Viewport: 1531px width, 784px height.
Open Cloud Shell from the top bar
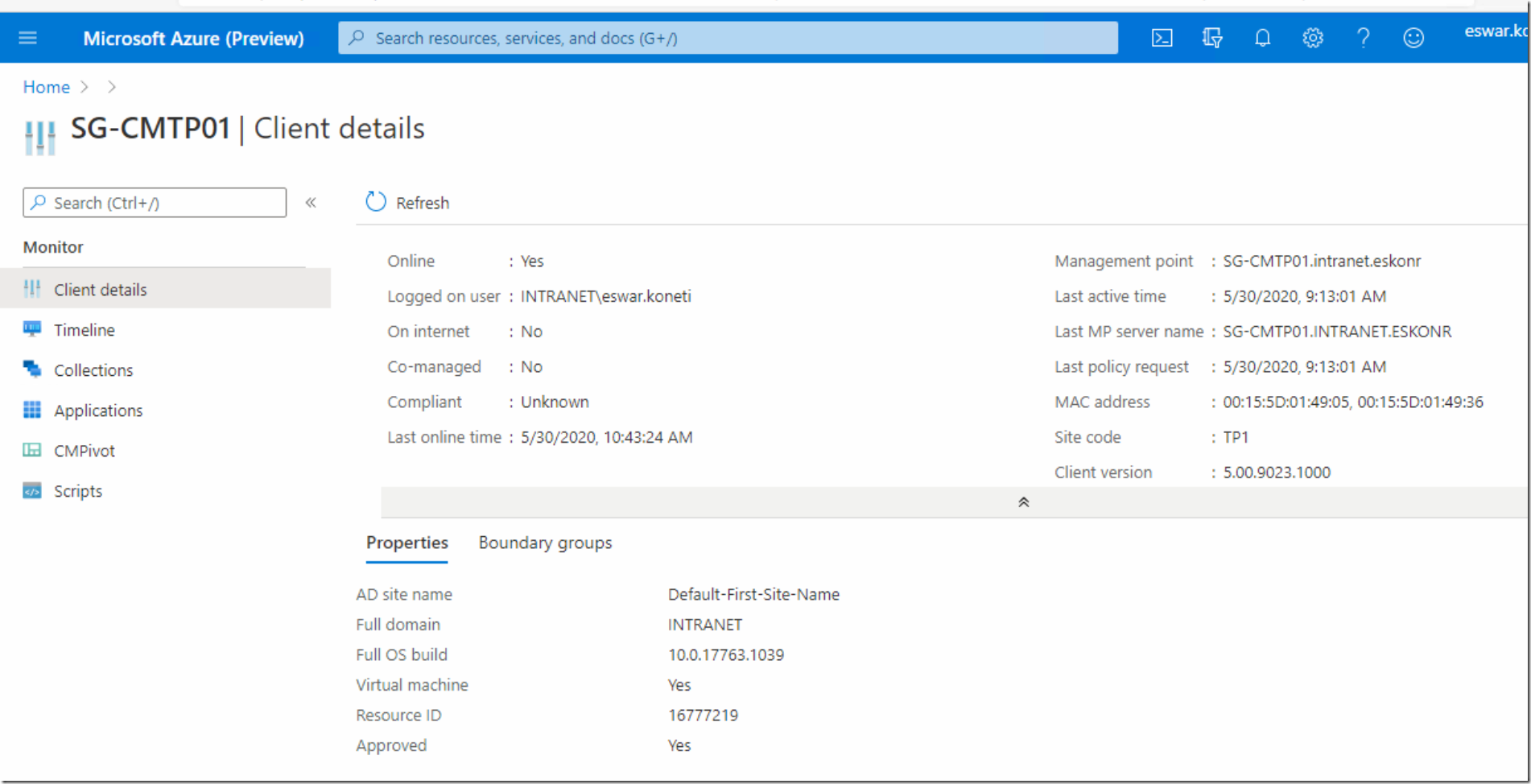pos(1162,38)
